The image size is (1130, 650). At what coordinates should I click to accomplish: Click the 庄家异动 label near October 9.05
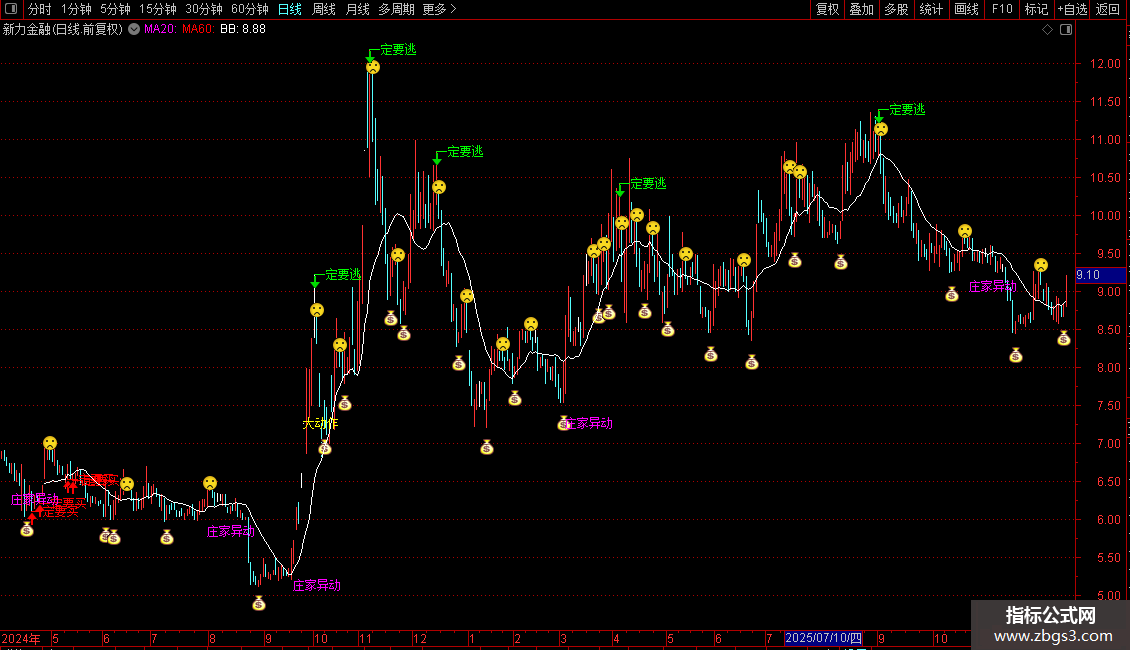tap(992, 286)
